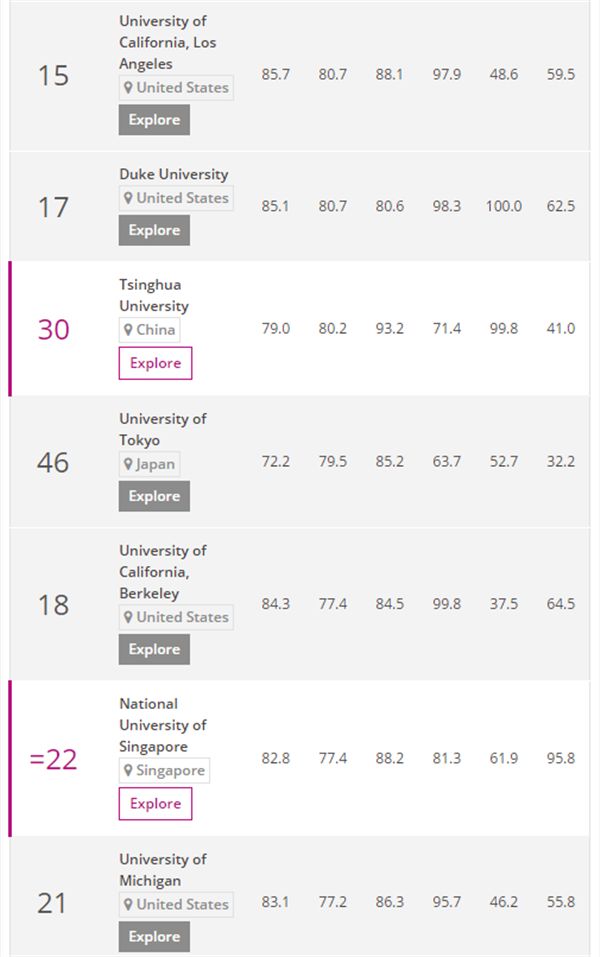Select the rank number 30 cell
600x957 pixels.
point(54,329)
